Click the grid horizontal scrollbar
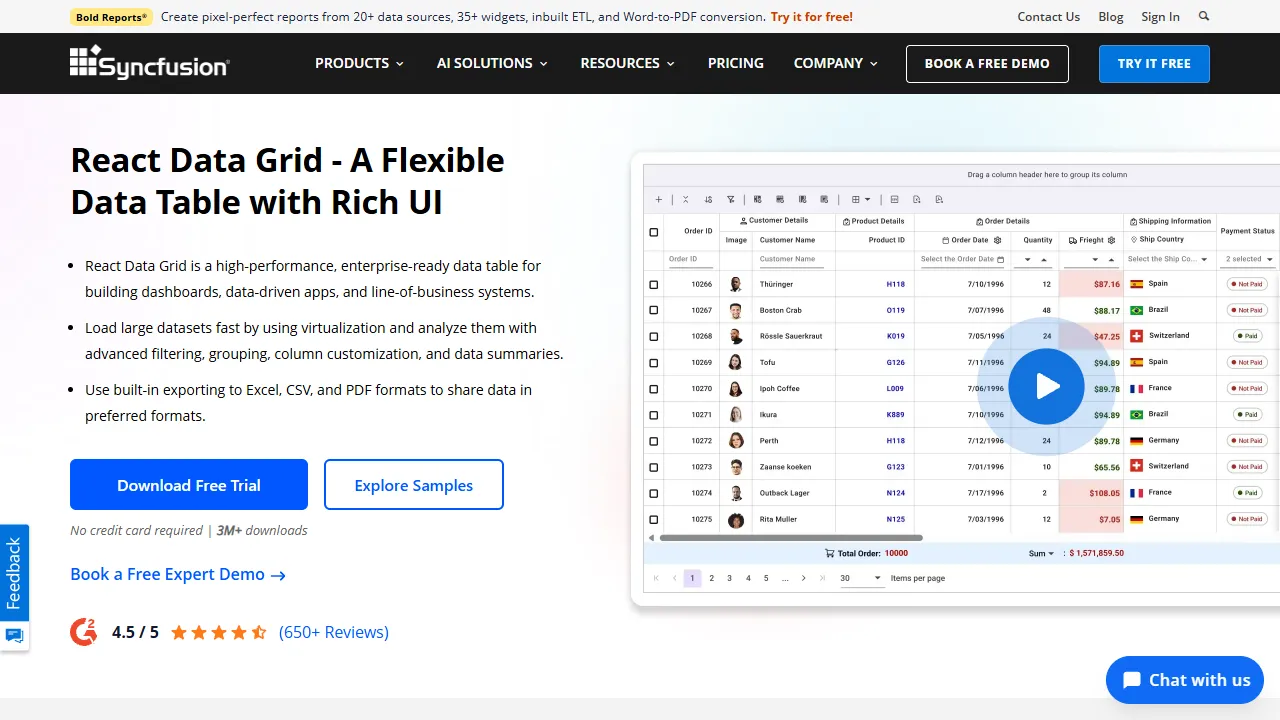The width and height of the screenshot is (1280, 720). pyautogui.click(x=790, y=538)
